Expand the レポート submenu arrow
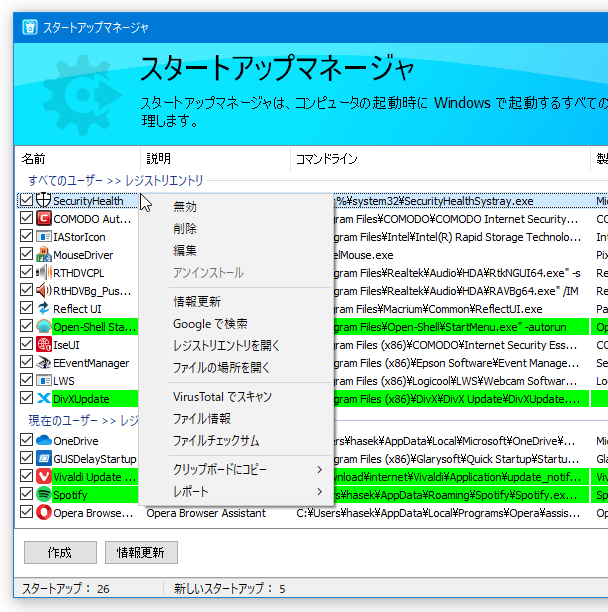 pos(320,491)
